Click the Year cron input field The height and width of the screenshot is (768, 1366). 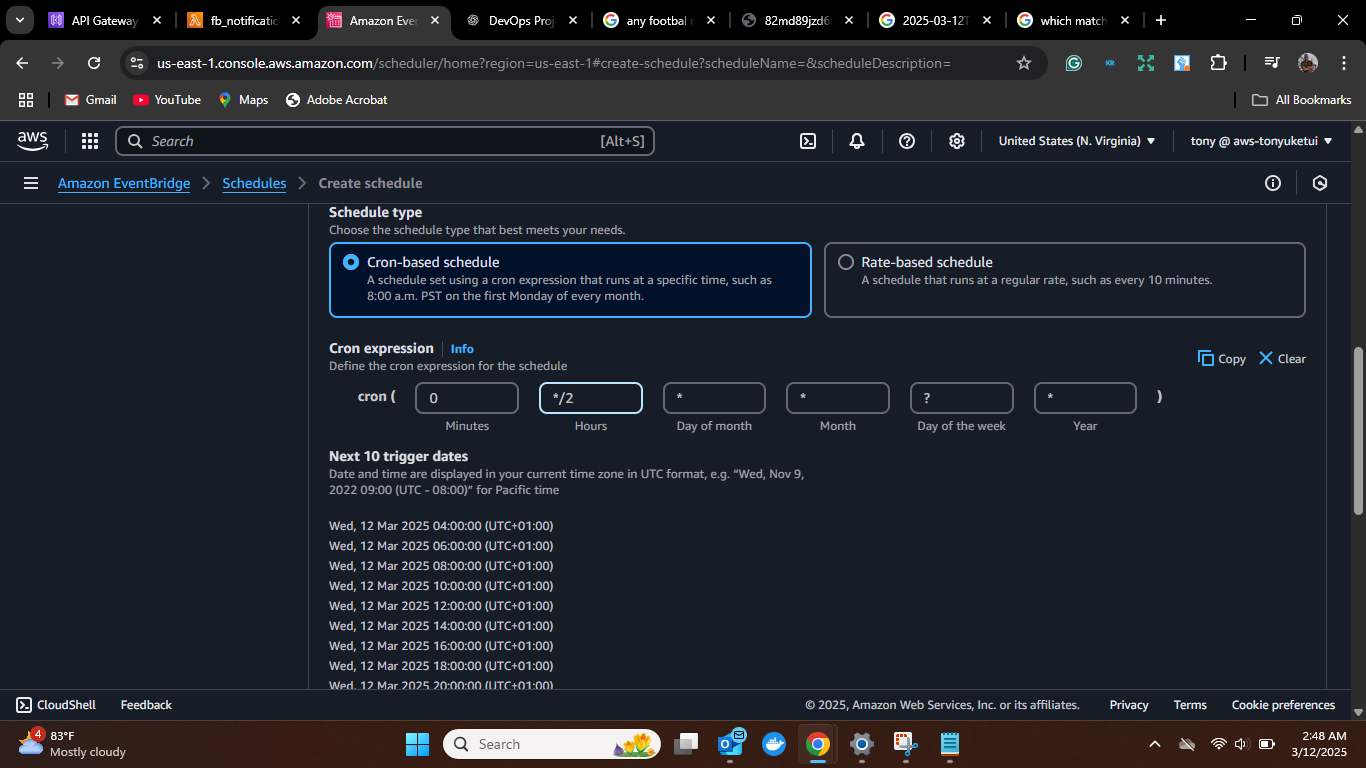[1085, 398]
